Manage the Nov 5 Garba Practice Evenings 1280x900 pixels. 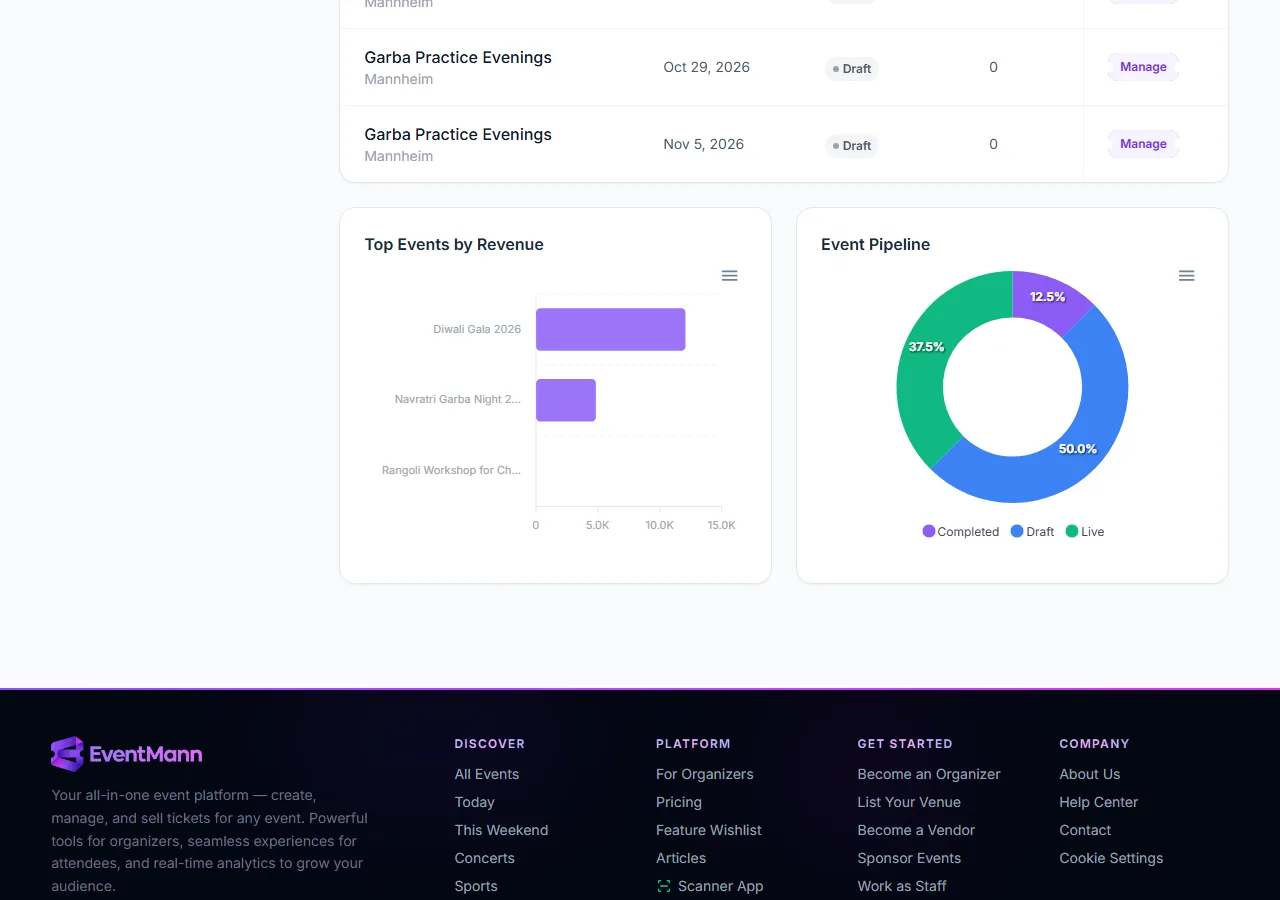1143,144
